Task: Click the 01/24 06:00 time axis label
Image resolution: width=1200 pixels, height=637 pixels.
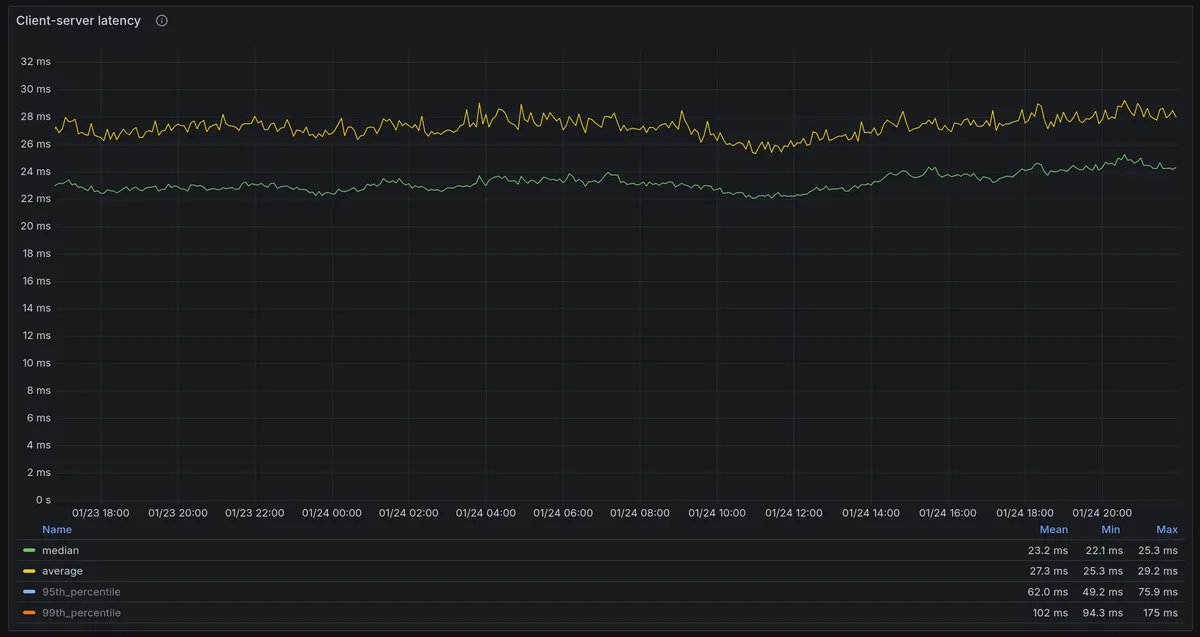Action: click(x=563, y=513)
